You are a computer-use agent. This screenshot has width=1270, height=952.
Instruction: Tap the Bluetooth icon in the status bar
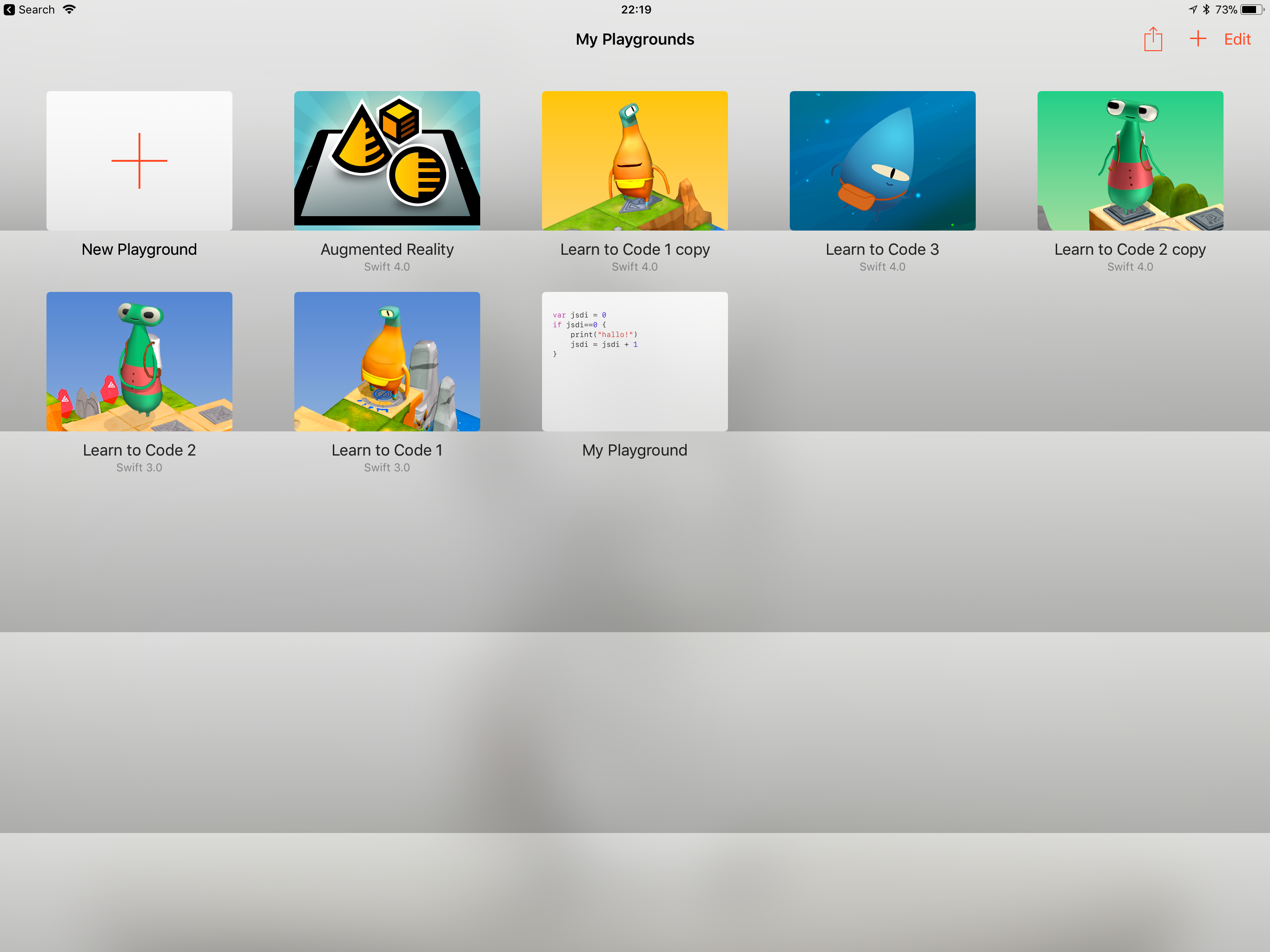(x=1206, y=10)
